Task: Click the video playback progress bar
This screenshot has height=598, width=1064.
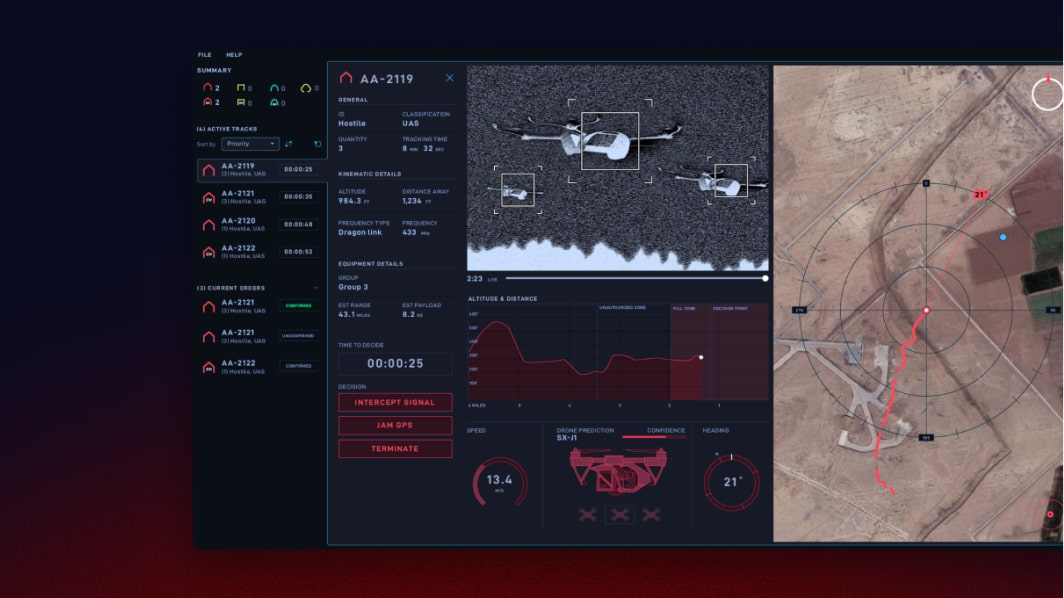Action: [x=635, y=278]
